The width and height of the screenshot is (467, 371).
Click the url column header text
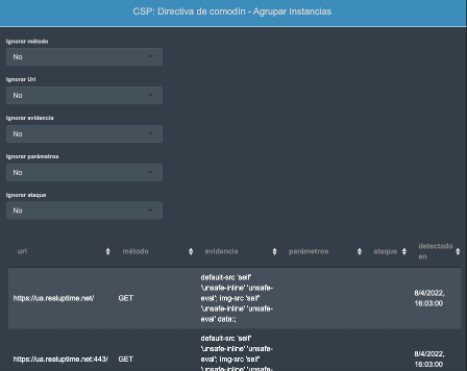22,251
